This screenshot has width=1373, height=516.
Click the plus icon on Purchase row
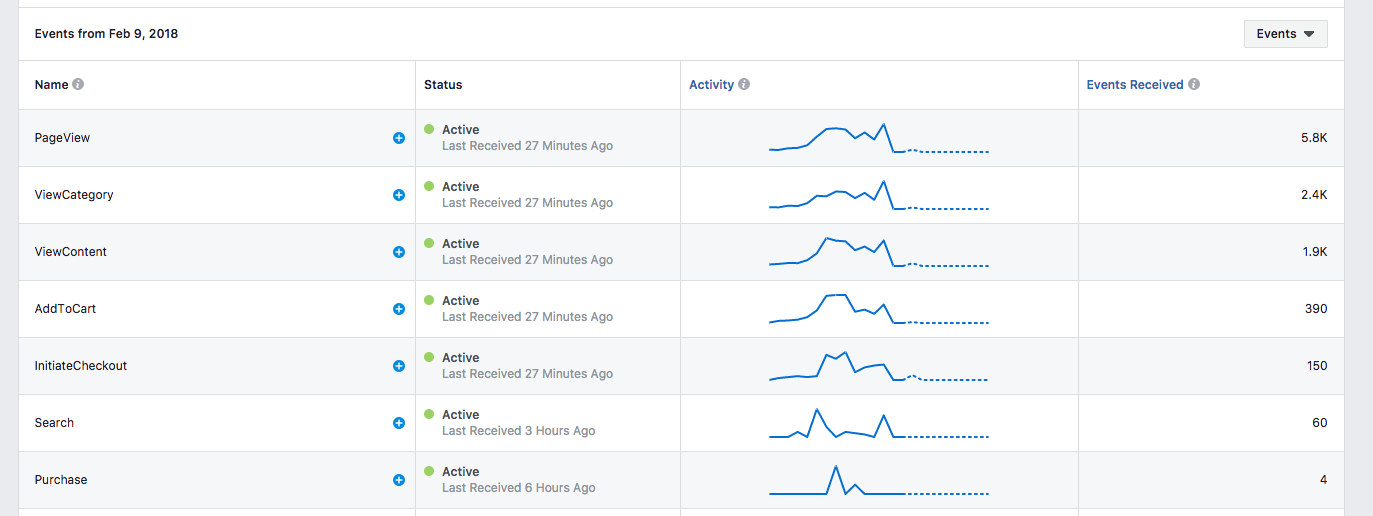(399, 480)
